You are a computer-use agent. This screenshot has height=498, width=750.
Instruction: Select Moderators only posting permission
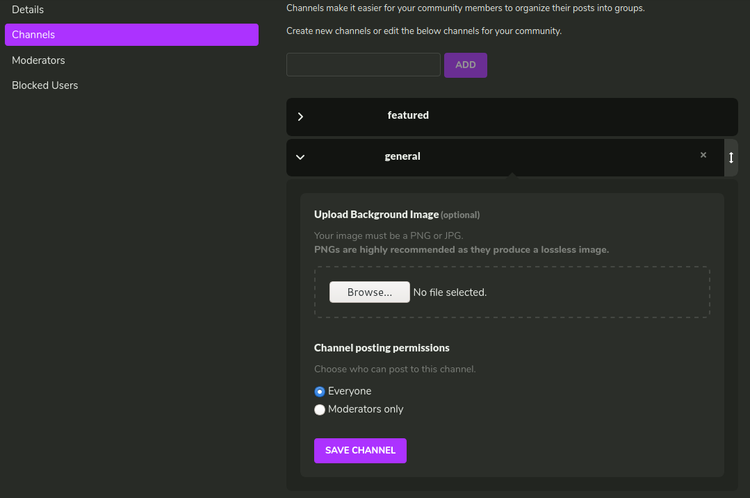(320, 409)
